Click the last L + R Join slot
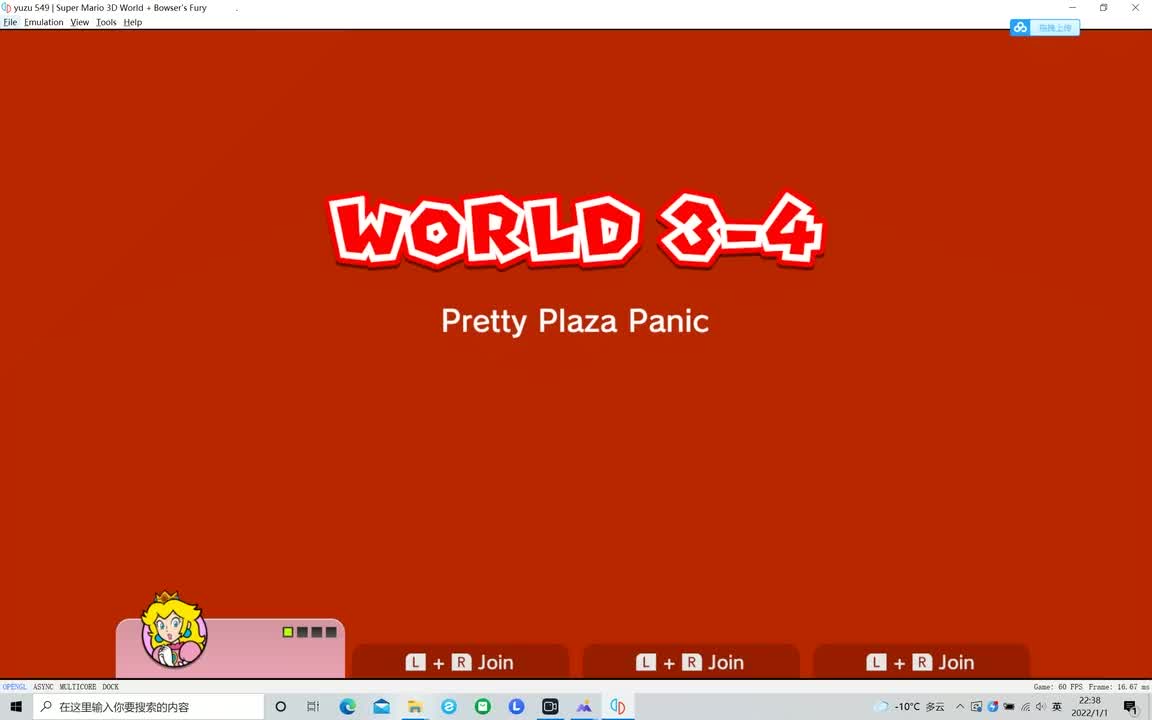The width and height of the screenshot is (1152, 720). 921,662
